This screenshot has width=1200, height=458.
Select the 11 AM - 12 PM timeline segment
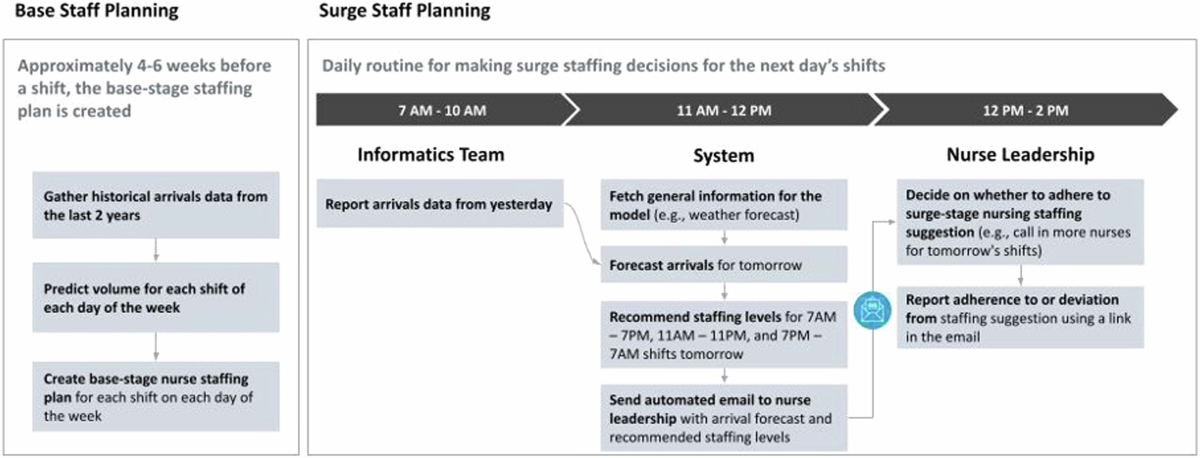click(x=722, y=109)
